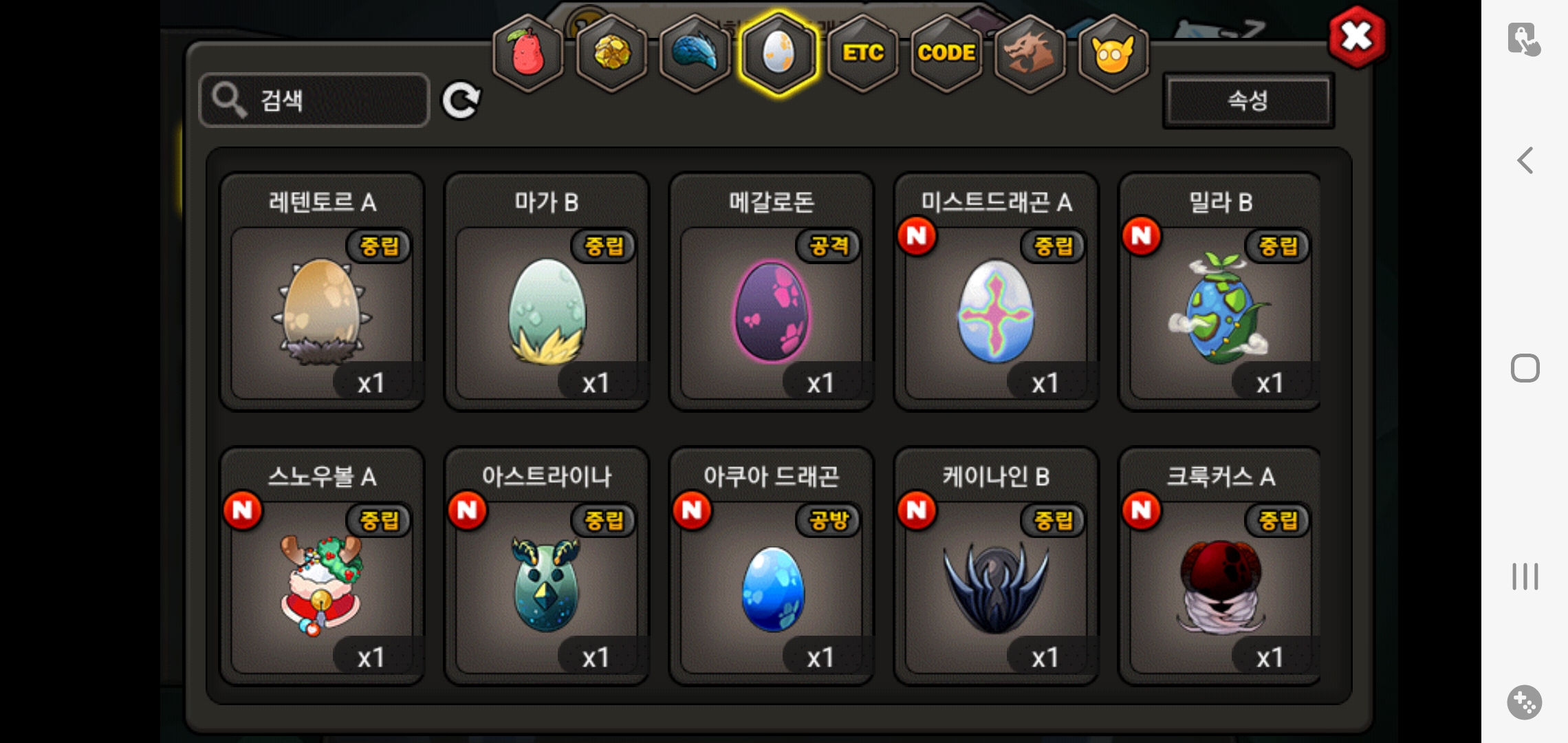Image resolution: width=1568 pixels, height=743 pixels.
Task: Switch to the CODE tab
Action: click(x=946, y=53)
